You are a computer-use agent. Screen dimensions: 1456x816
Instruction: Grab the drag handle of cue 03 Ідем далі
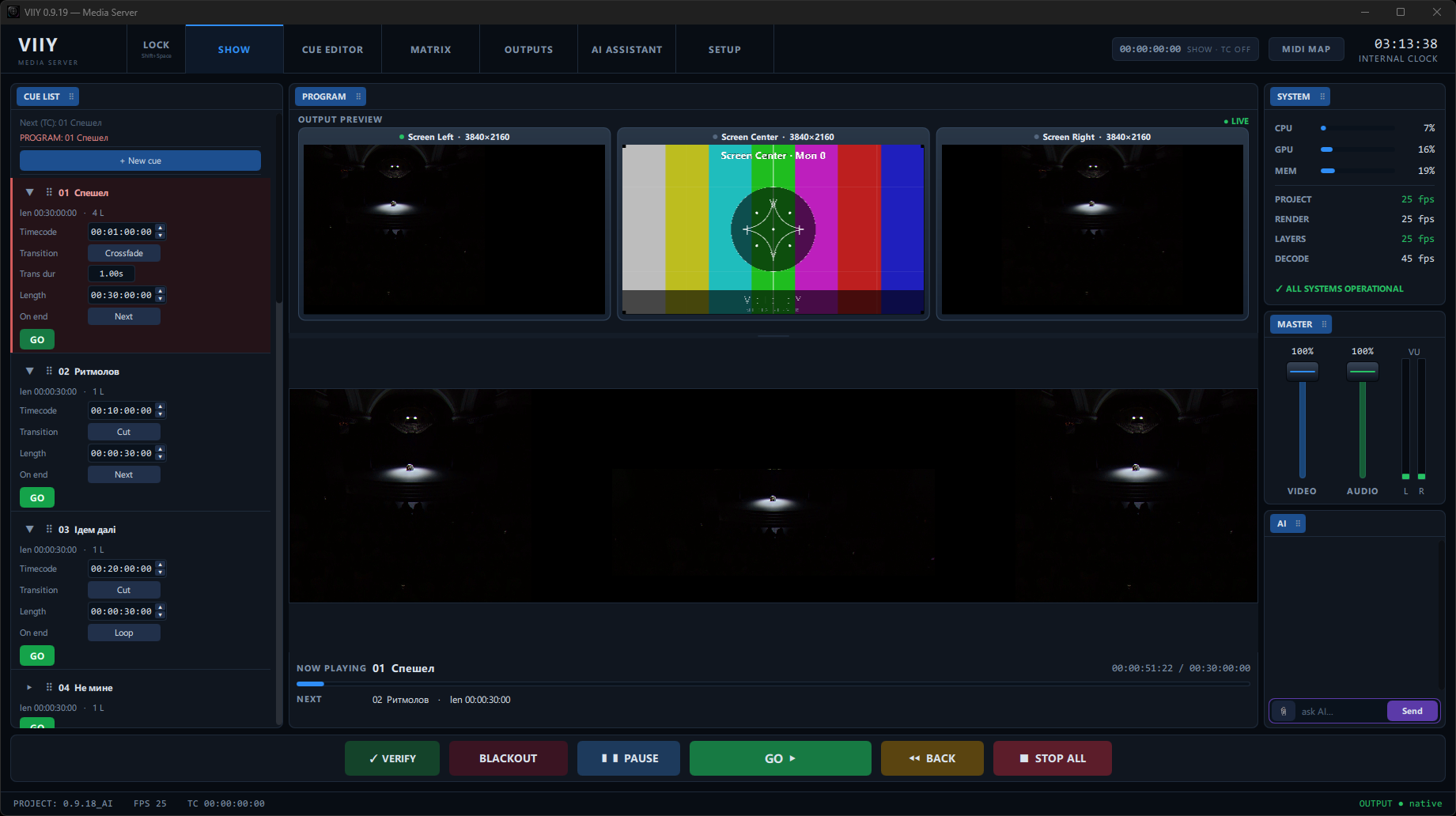49,529
